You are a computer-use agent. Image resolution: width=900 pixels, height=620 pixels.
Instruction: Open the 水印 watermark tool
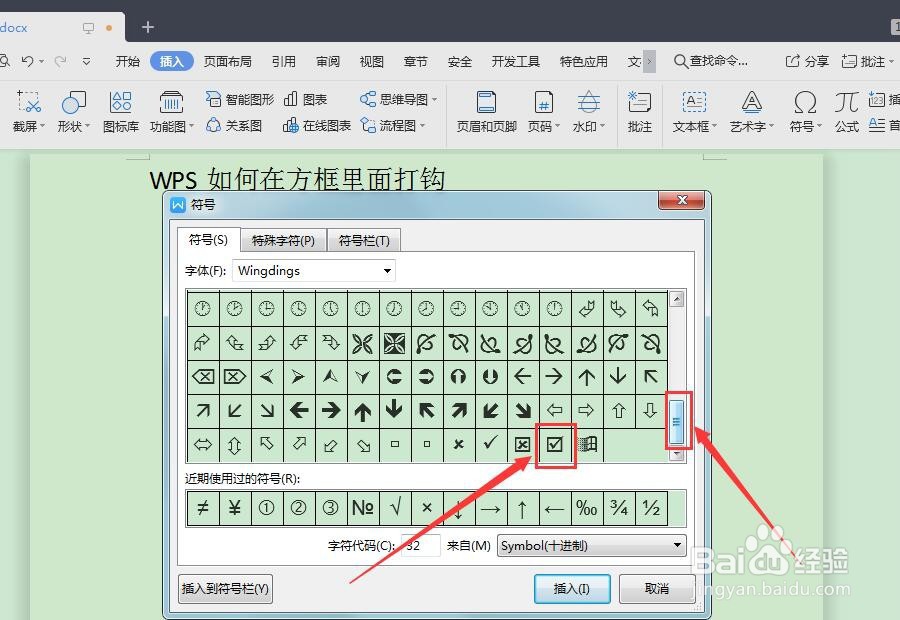(588, 112)
